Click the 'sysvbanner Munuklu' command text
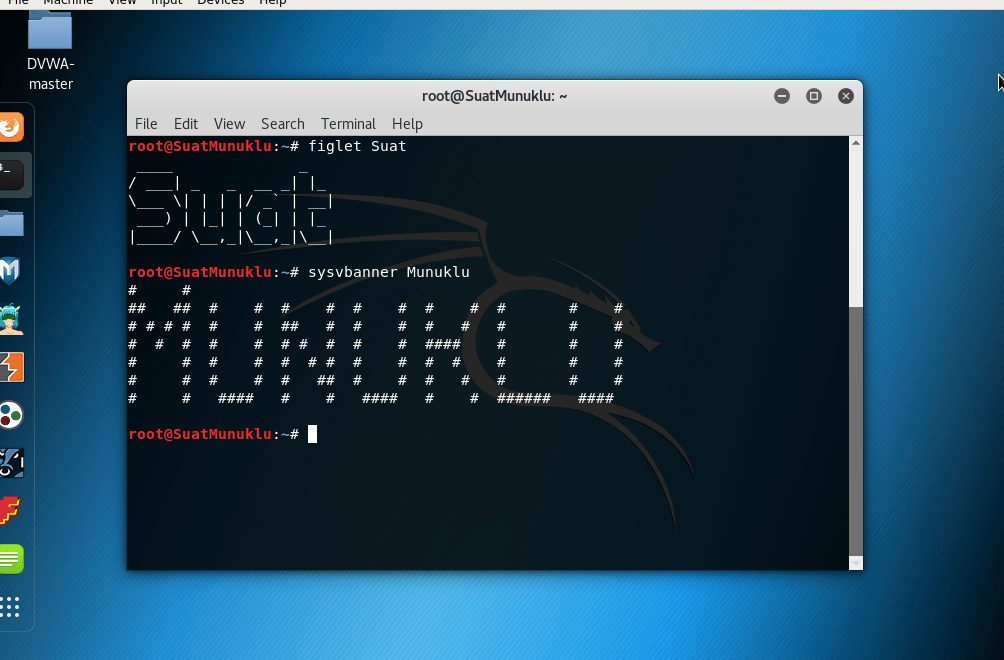 (389, 272)
